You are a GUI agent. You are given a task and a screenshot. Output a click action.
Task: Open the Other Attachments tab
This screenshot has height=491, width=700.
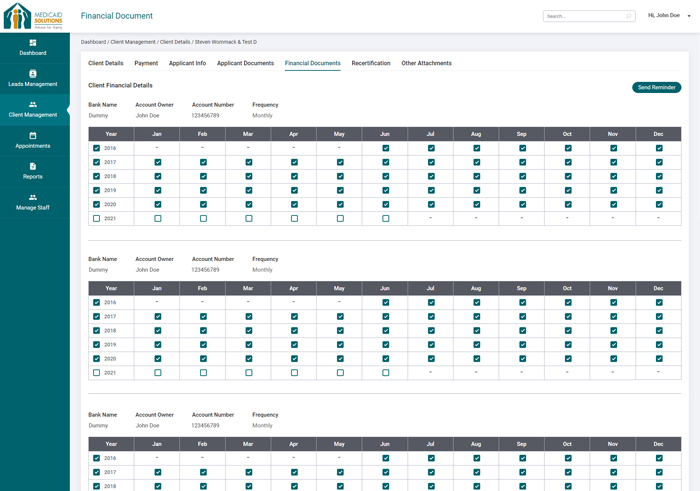click(426, 63)
